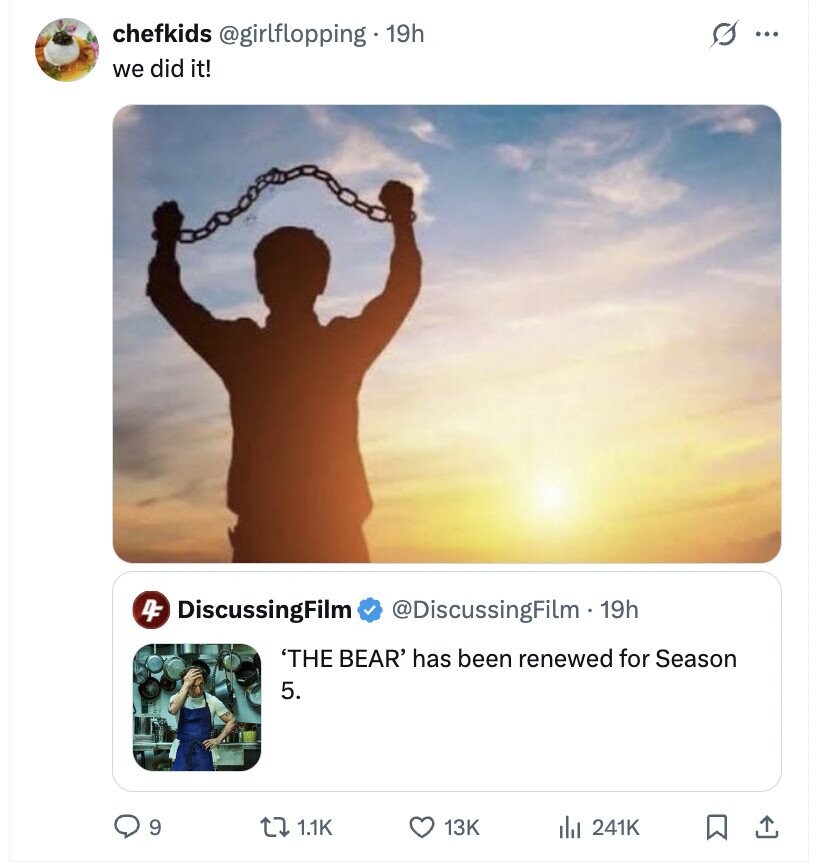This screenshot has width=826, height=862.
Task: Open the chefkids display name link
Action: click(162, 34)
